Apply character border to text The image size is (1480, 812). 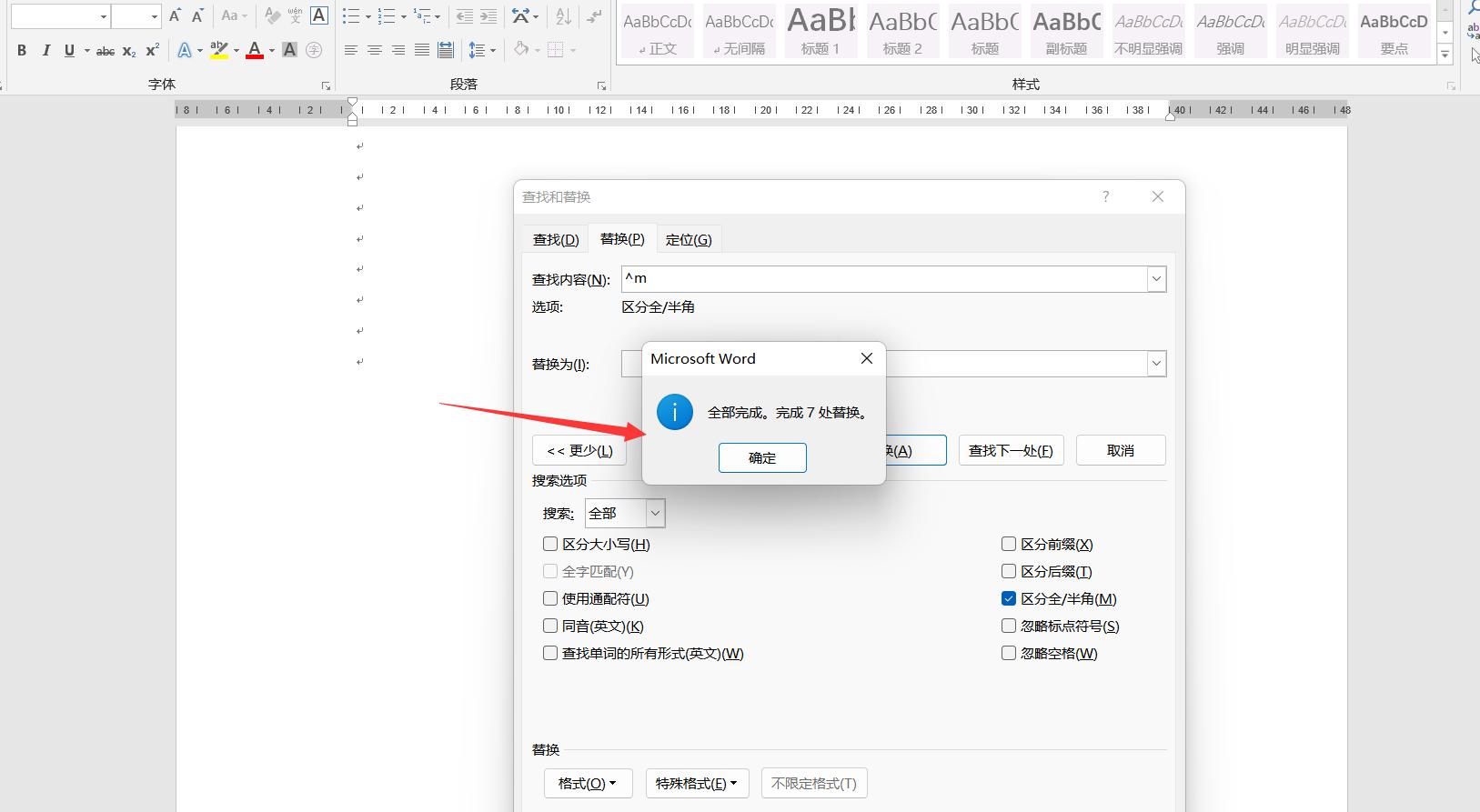tap(319, 15)
